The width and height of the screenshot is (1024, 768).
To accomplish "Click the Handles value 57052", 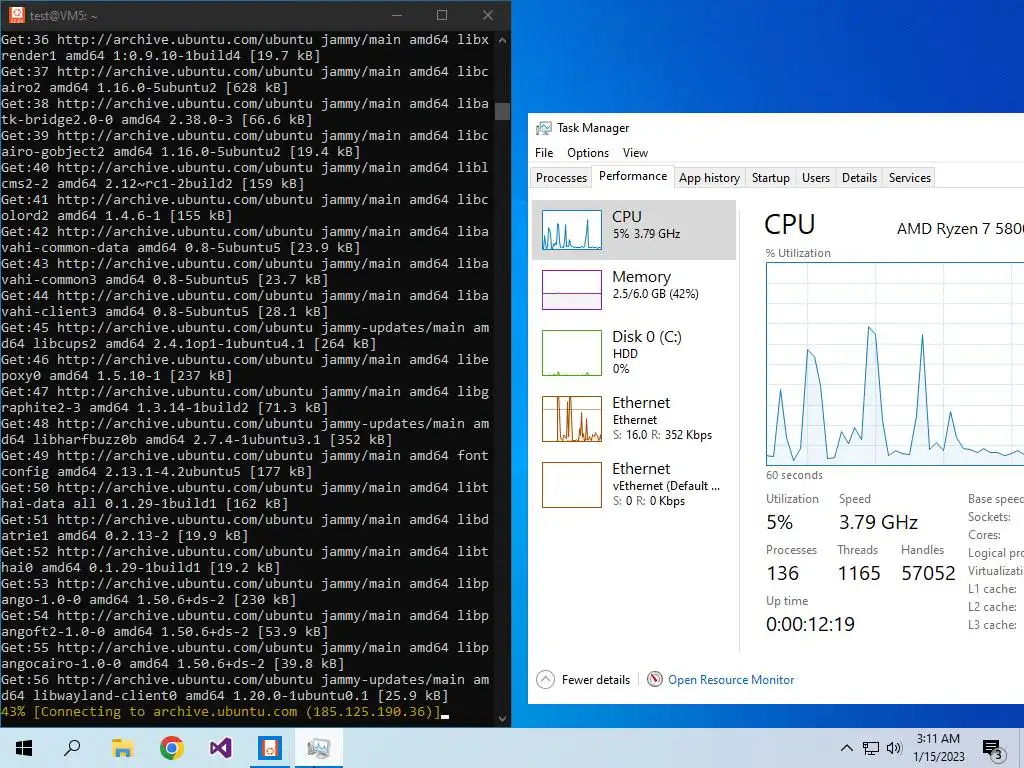I will point(928,573).
